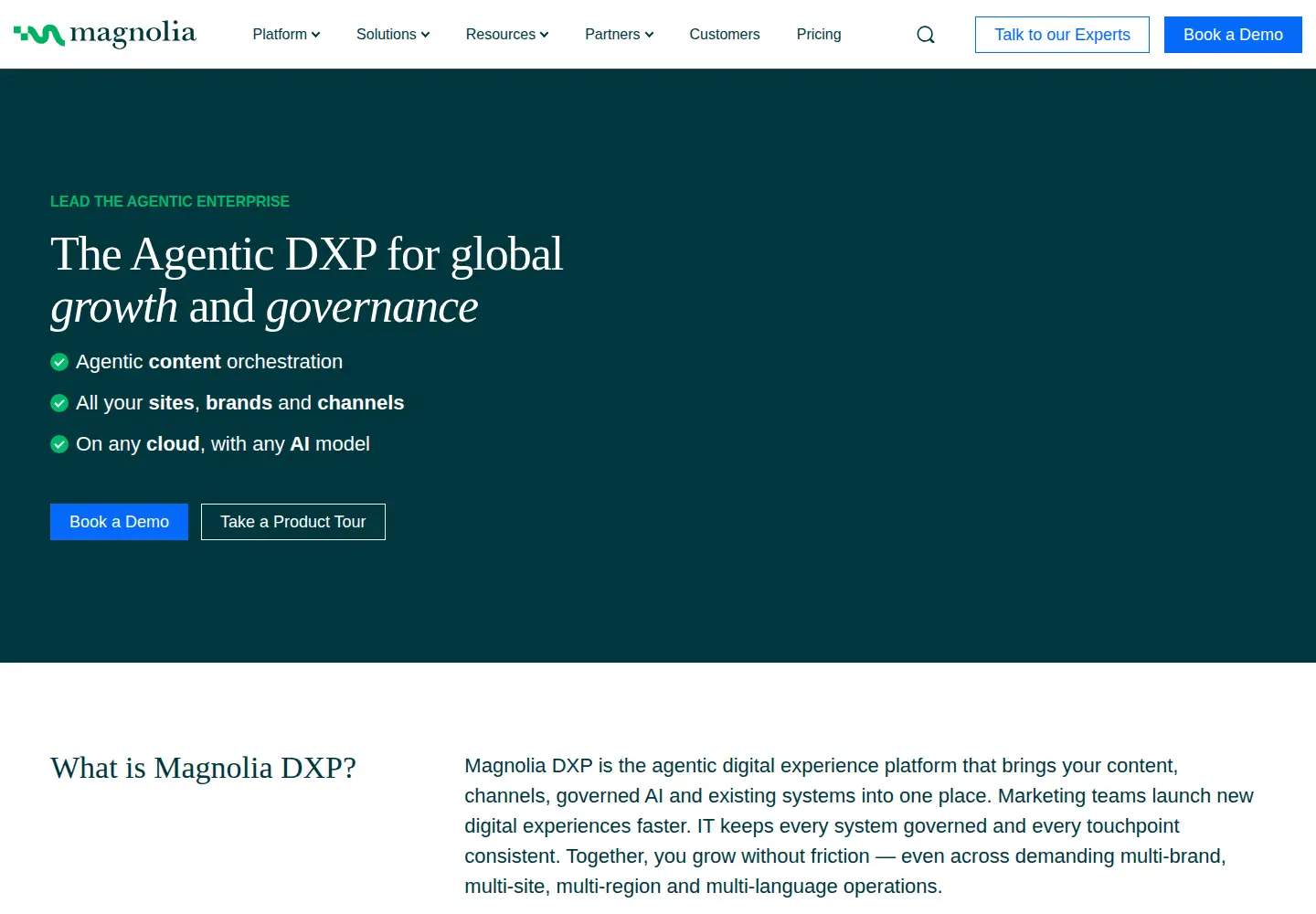Click the checkmark icon beside On any cloud
Viewport: 1316px width, 914px height.
[x=59, y=444]
